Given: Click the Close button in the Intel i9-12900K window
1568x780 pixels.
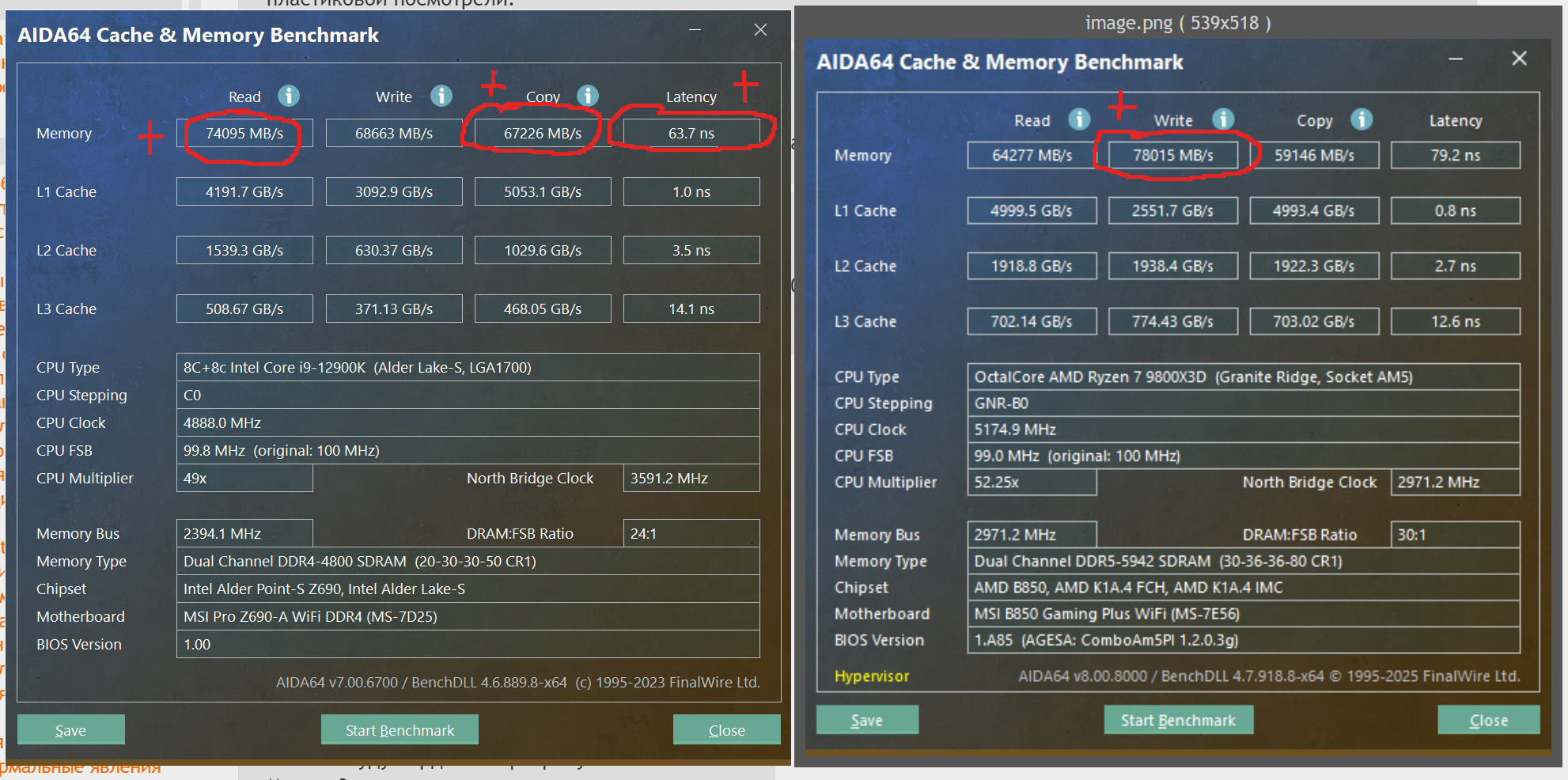Looking at the screenshot, I should coord(727,729).
